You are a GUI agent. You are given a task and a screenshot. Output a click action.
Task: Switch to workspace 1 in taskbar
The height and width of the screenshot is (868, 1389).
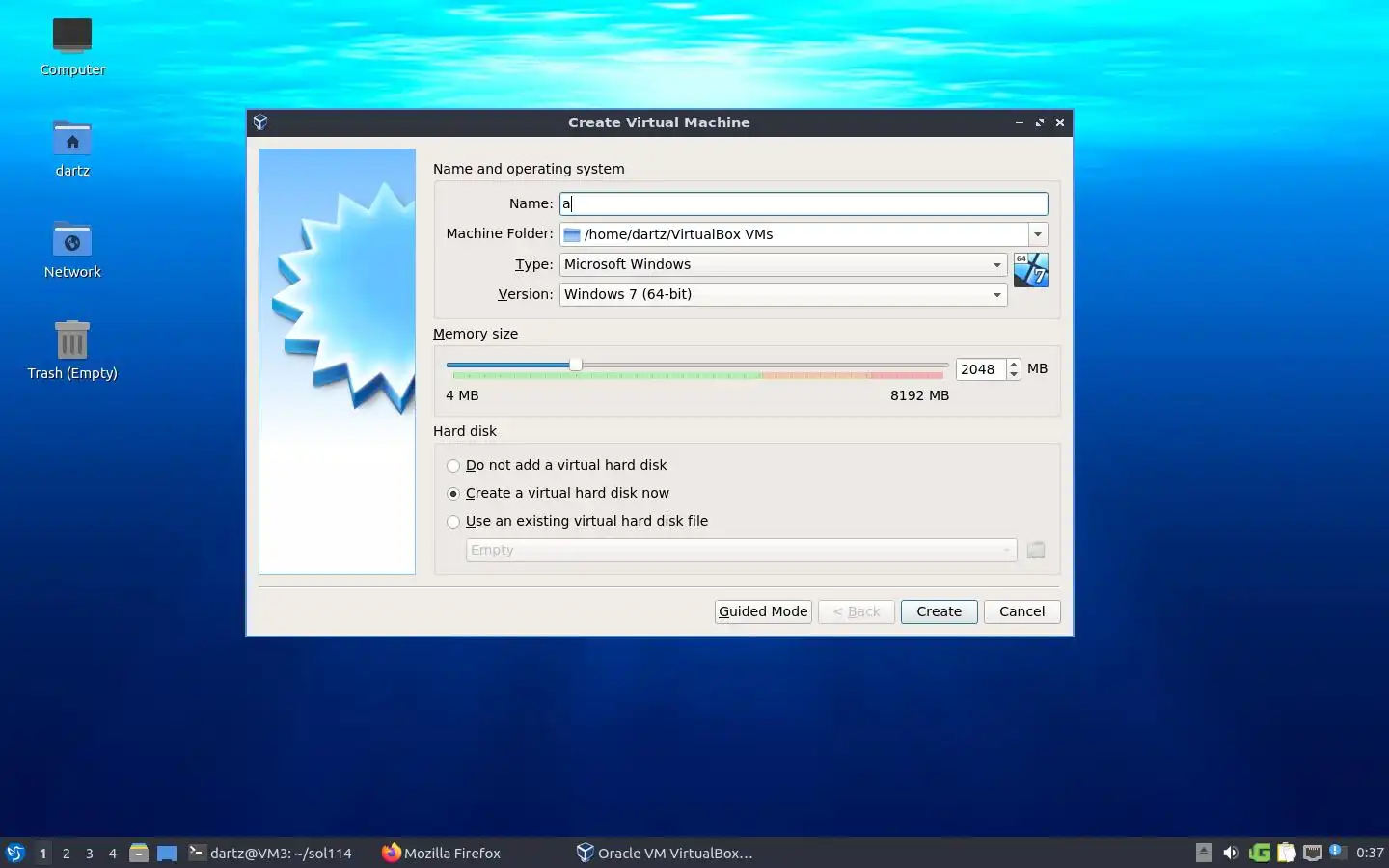pyautogui.click(x=42, y=853)
